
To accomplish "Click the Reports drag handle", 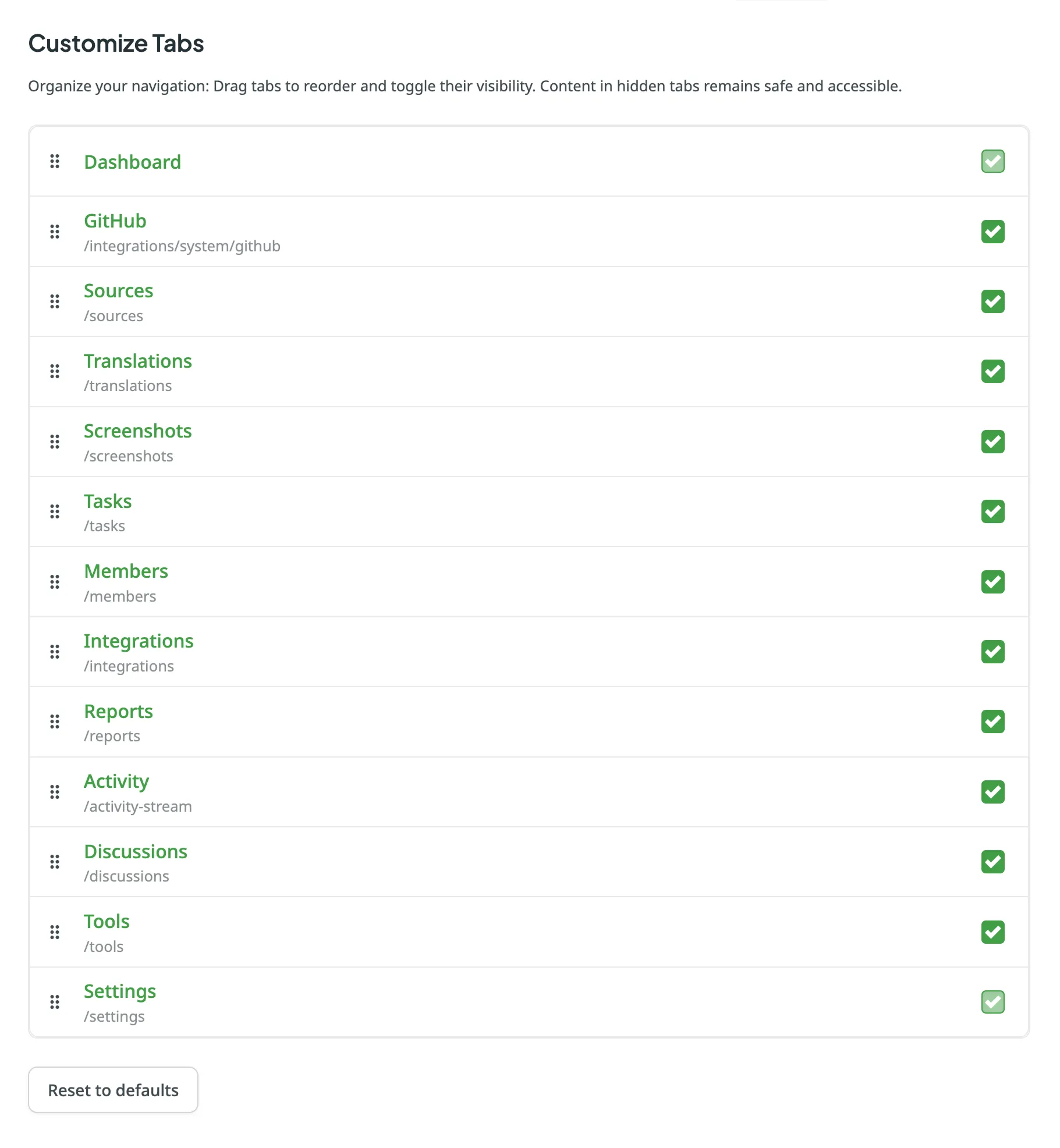I will coord(55,722).
